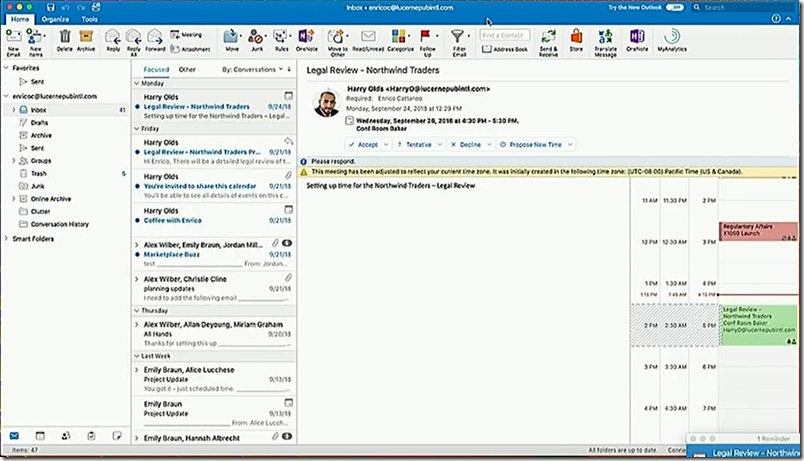The height and width of the screenshot is (461, 804).
Task: Select the Regulatory Affairs X1050 Launch event
Action: coord(758,231)
